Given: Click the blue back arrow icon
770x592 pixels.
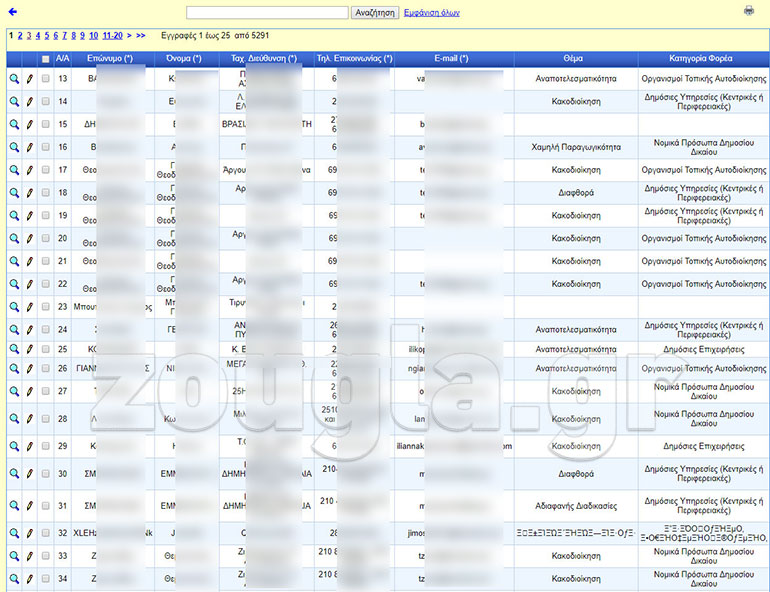Looking at the screenshot, I should [x=13, y=12].
